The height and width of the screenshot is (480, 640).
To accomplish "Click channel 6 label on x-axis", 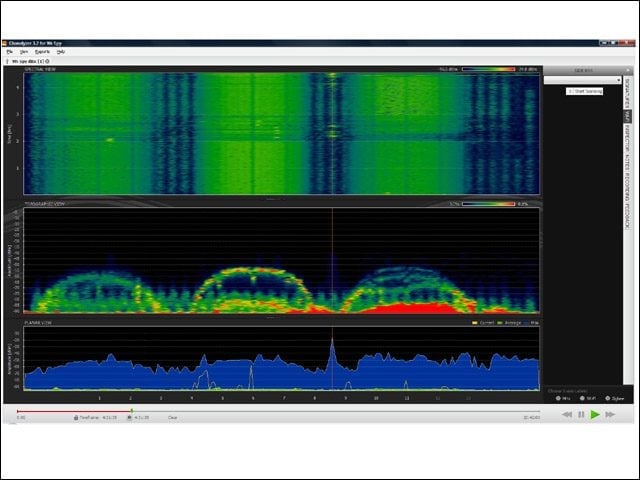I will (253, 398).
